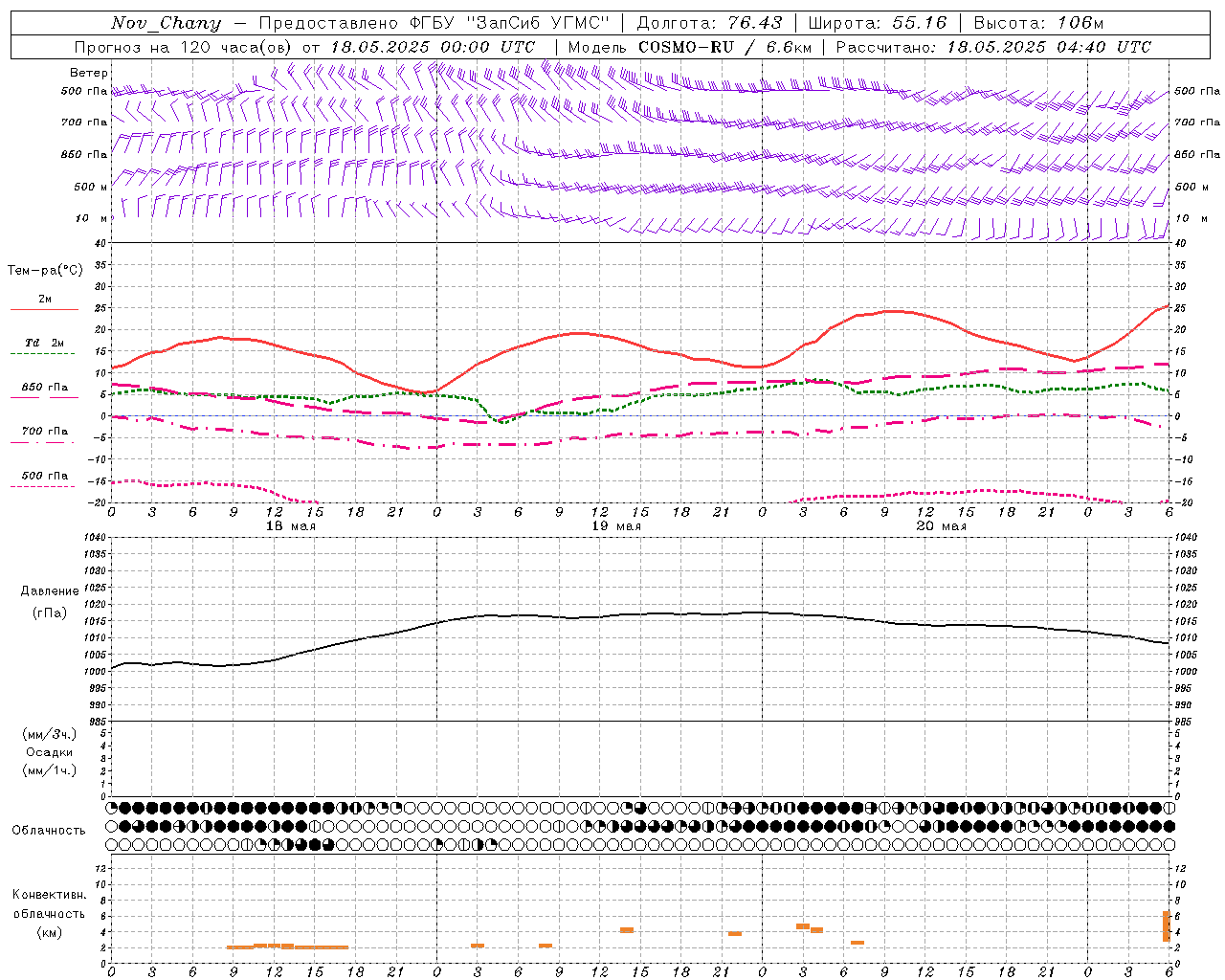This screenshot has width=1225, height=980.
Task: Click forecast start time '18.05.2025 00:00 UTC'
Action: coord(433,47)
